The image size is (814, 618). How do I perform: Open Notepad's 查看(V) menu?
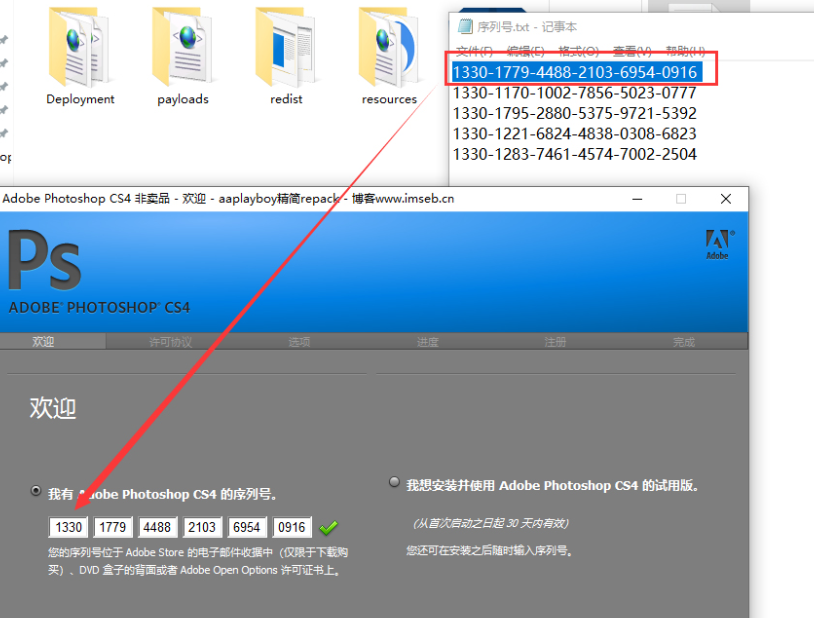(631, 51)
